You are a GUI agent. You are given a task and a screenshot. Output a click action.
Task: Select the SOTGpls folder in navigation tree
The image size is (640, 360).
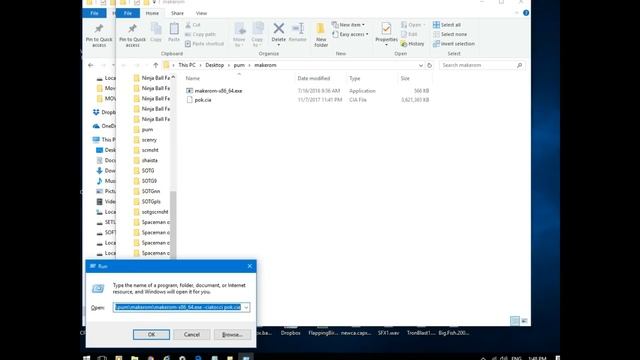[151, 202]
